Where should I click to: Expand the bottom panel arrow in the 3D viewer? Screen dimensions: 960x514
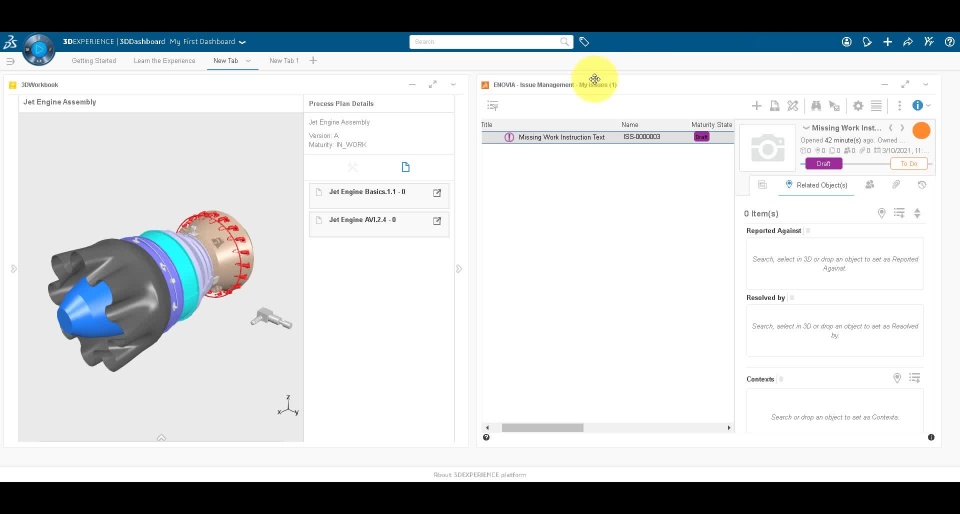click(161, 438)
